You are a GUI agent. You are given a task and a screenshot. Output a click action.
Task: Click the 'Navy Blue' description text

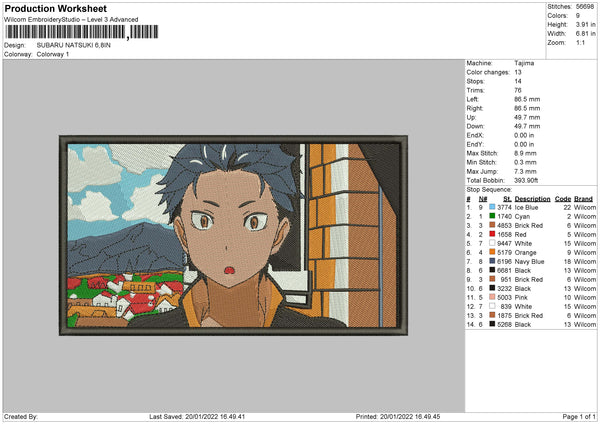[529, 261]
